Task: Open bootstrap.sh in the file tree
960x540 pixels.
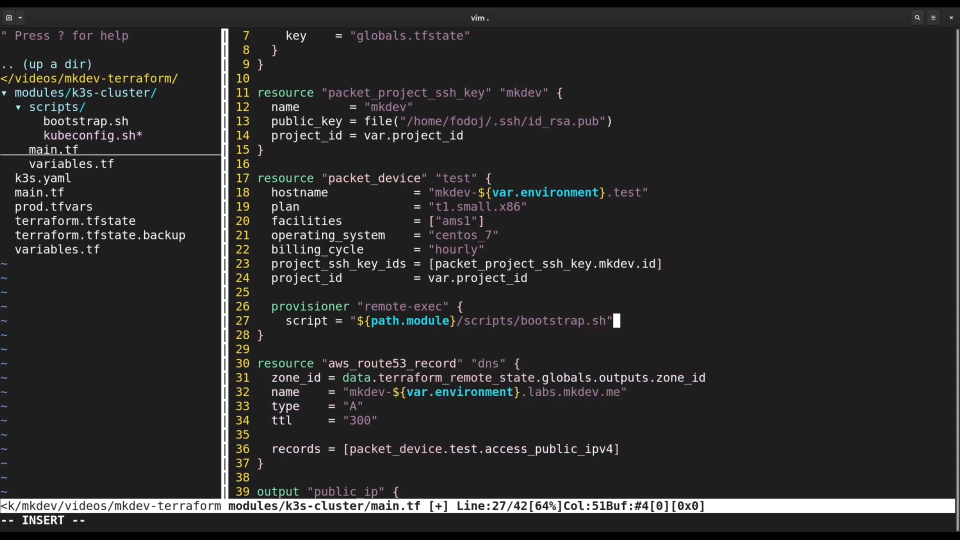Action: click(x=86, y=121)
